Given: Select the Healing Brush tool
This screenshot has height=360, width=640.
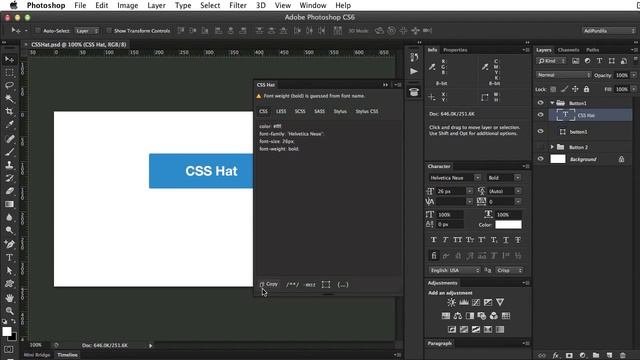Looking at the screenshot, I should (x=9, y=139).
